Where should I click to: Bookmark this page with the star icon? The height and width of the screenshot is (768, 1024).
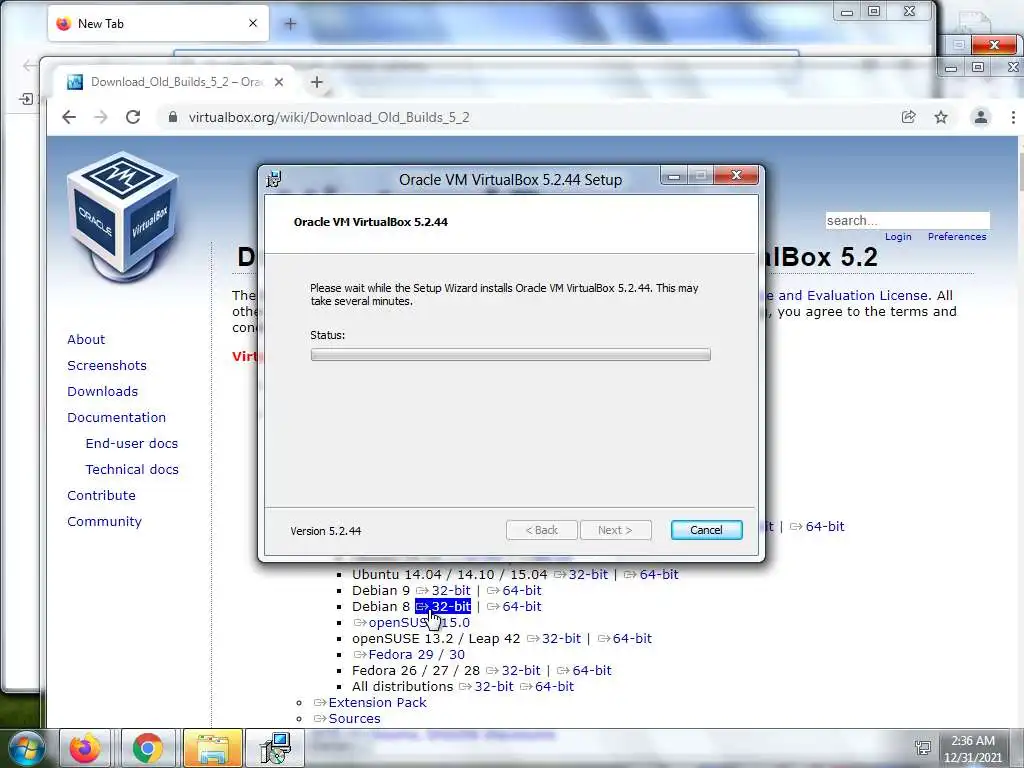(x=940, y=118)
